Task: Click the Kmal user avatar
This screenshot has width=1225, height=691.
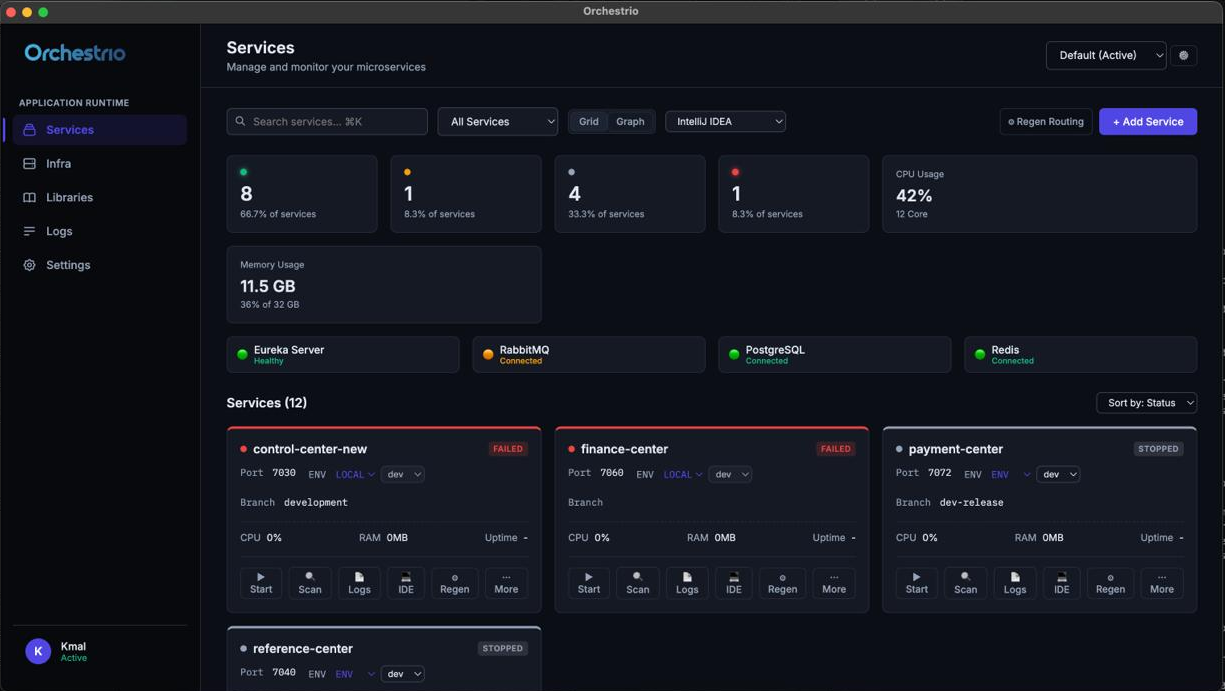Action: 38,651
